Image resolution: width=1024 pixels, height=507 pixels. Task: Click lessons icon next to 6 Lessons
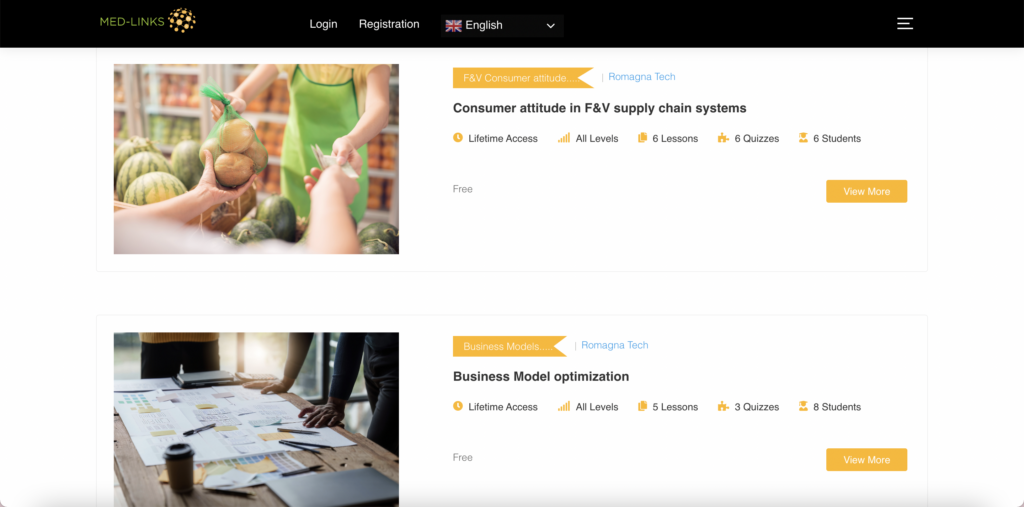642,138
